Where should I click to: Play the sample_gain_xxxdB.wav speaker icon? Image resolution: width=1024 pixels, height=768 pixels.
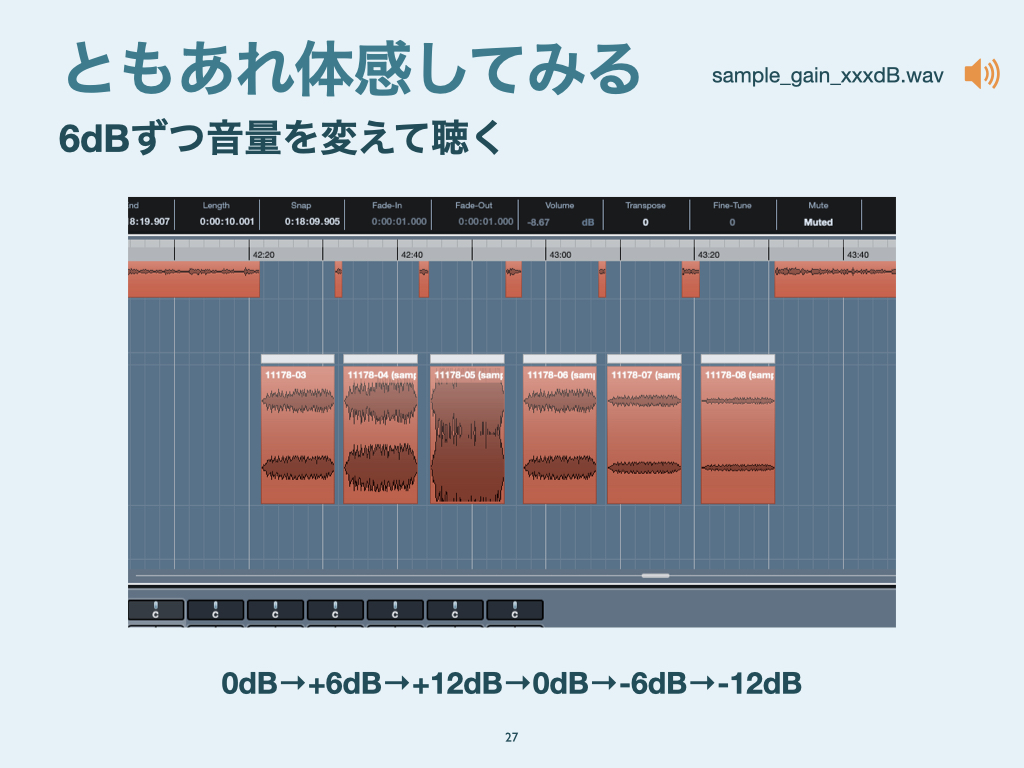coord(980,74)
